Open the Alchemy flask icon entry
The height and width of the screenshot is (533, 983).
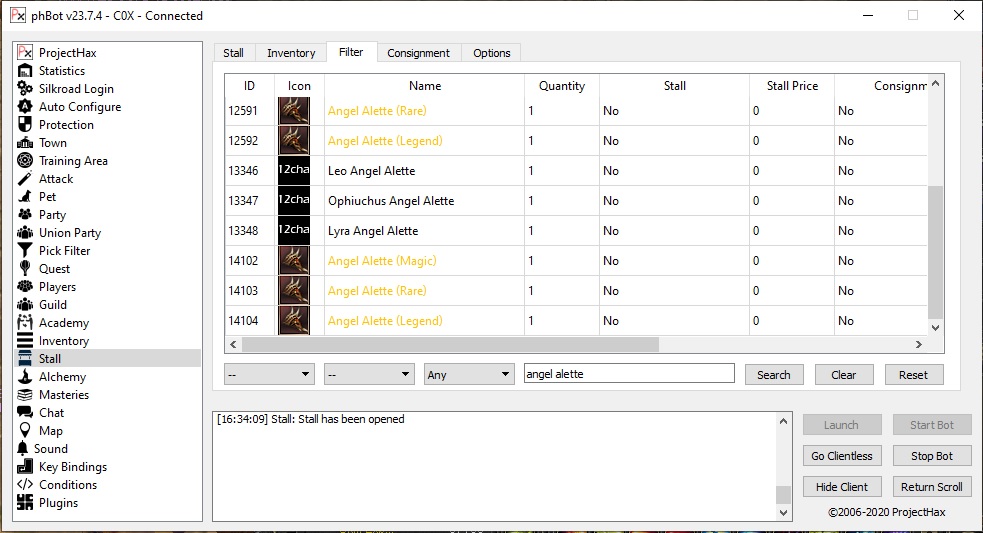click(x=25, y=377)
